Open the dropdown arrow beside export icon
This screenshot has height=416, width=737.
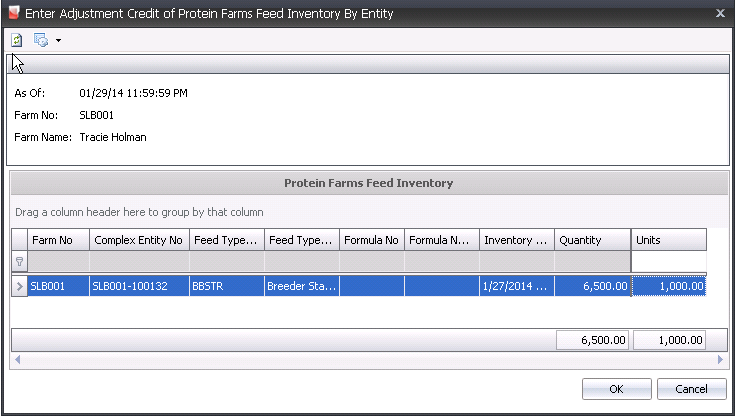pos(58,40)
